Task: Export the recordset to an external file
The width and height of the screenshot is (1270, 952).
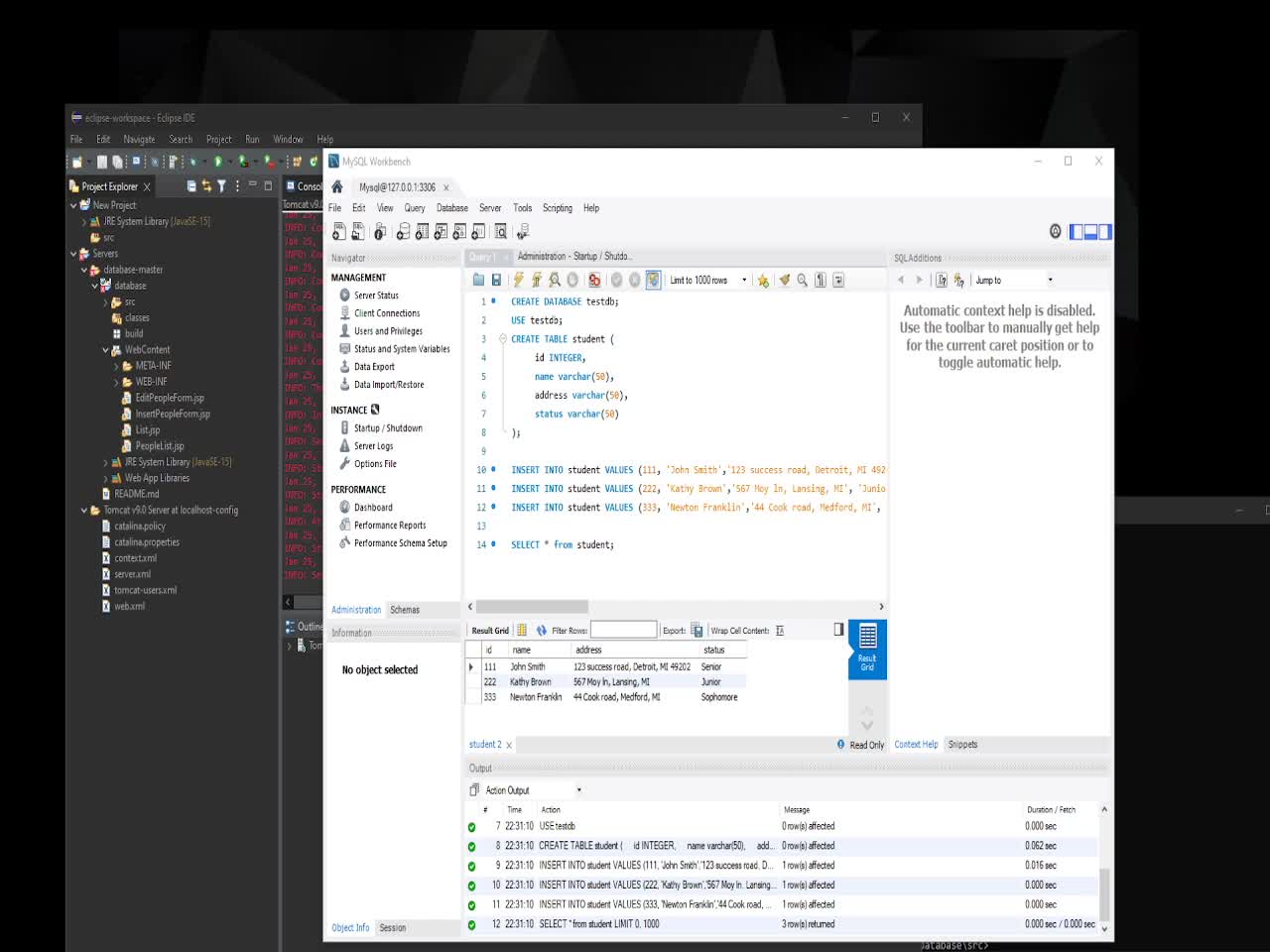Action: point(697,631)
